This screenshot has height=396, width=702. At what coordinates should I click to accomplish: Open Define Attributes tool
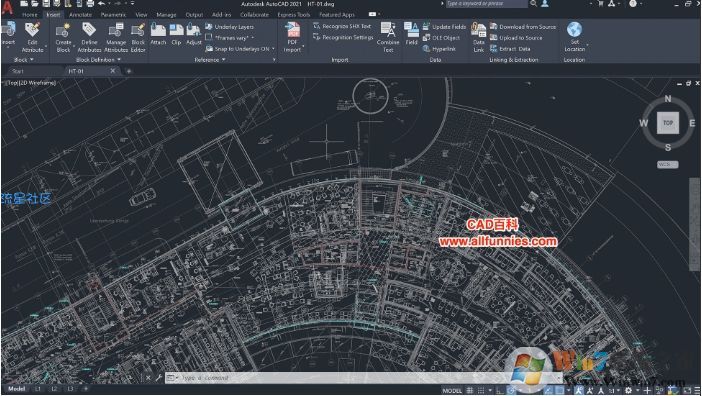(x=89, y=38)
